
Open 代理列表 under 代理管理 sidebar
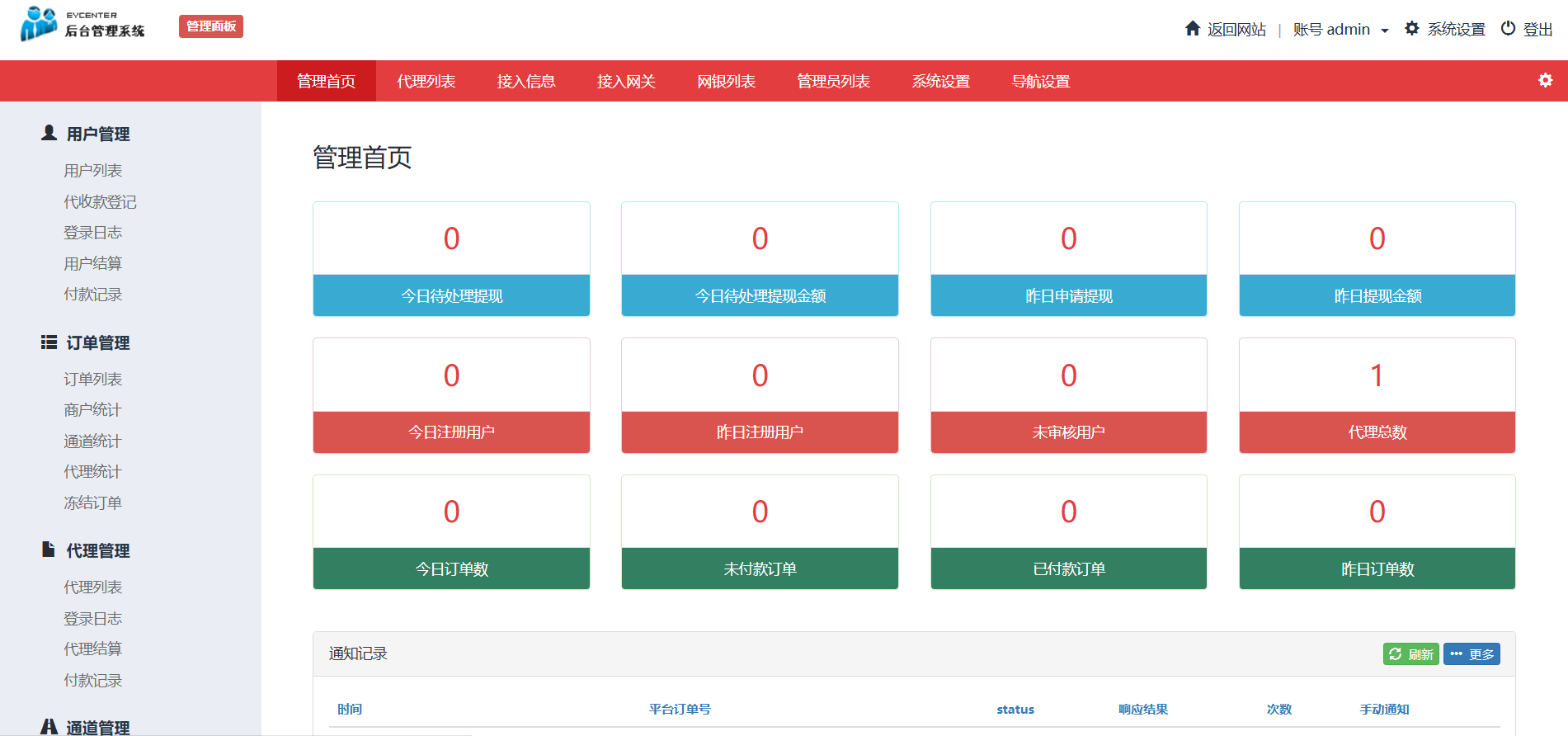tap(93, 587)
